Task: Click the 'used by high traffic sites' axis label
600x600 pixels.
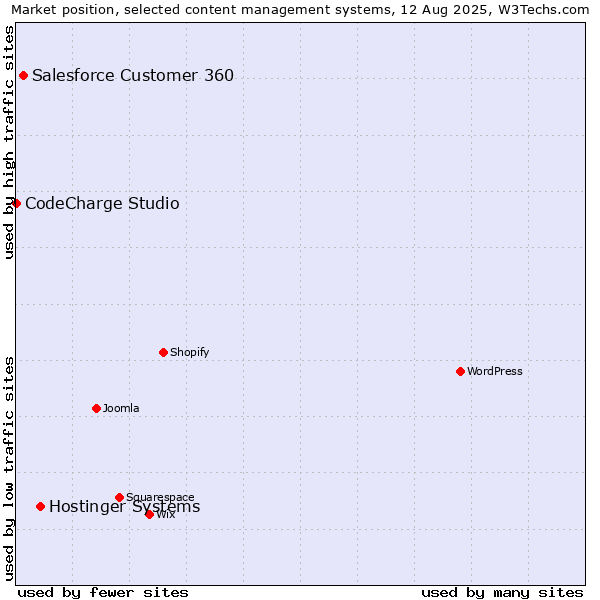Action: pyautogui.click(x=8, y=142)
